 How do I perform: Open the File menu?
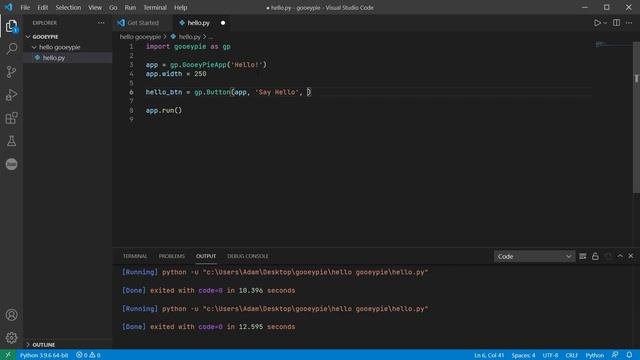click(x=25, y=7)
